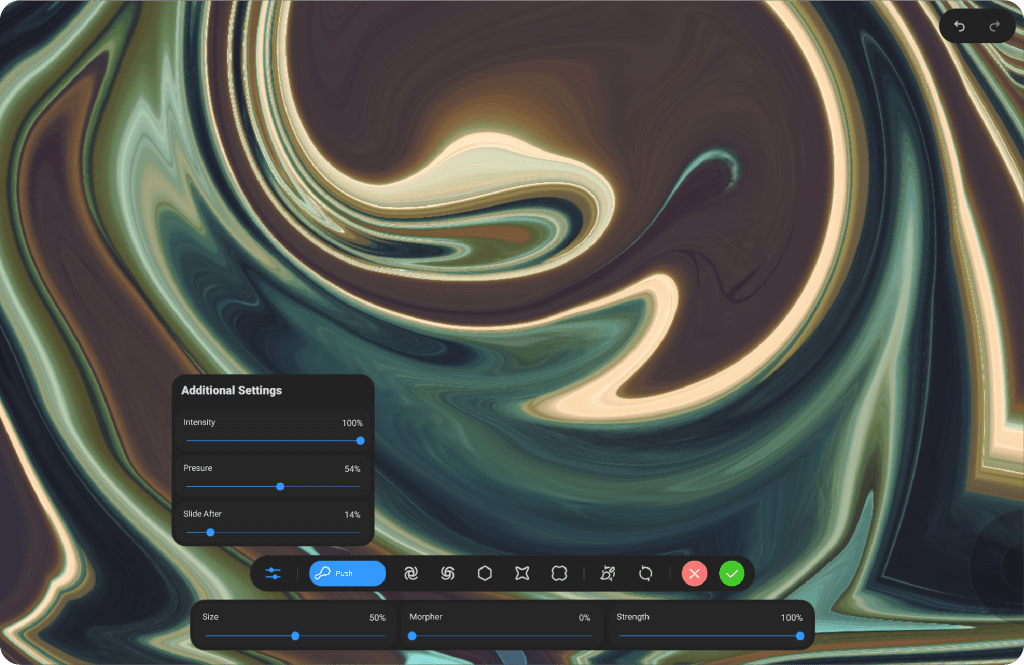Click the Size slider handle
The width and height of the screenshot is (1024, 665).
point(295,635)
